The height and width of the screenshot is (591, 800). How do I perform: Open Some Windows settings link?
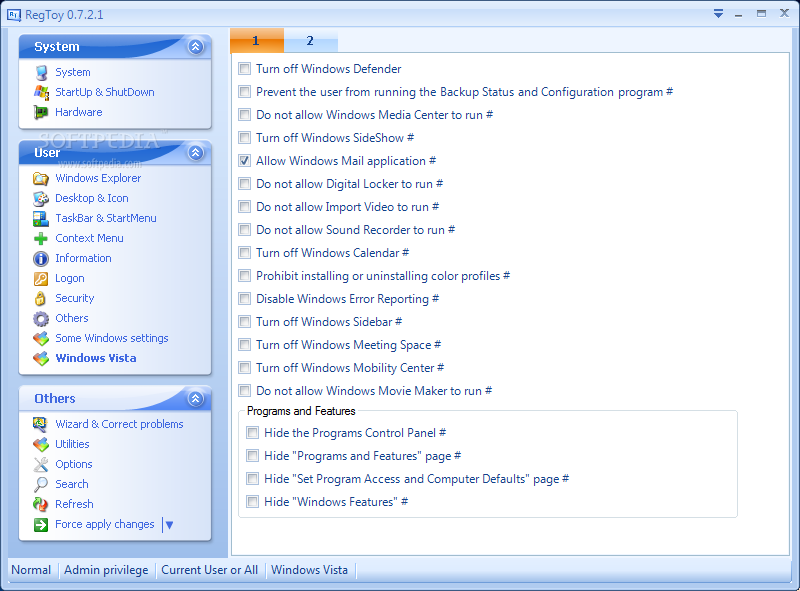coord(112,338)
